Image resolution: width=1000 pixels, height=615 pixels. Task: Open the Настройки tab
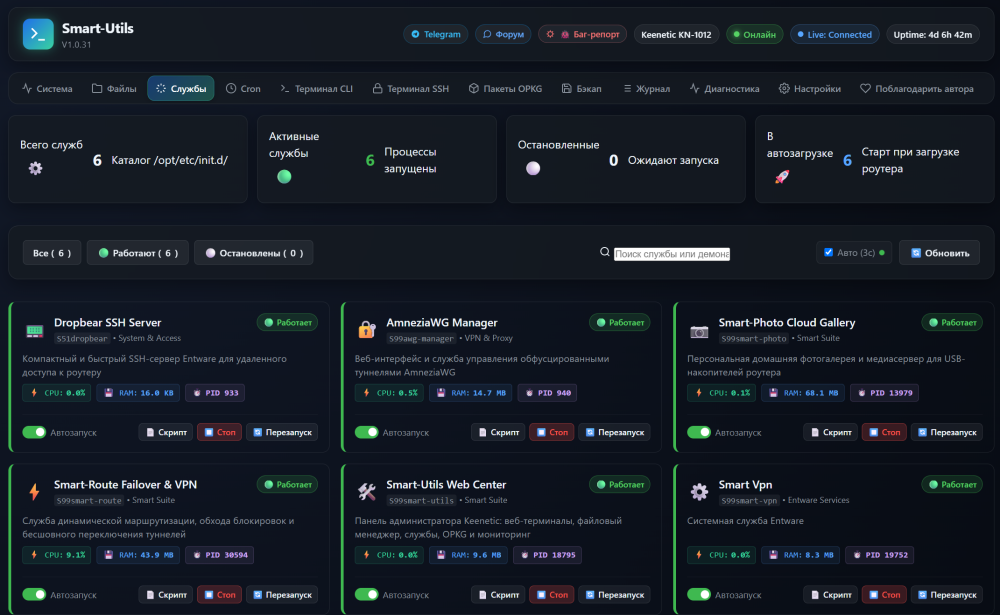[x=810, y=89]
